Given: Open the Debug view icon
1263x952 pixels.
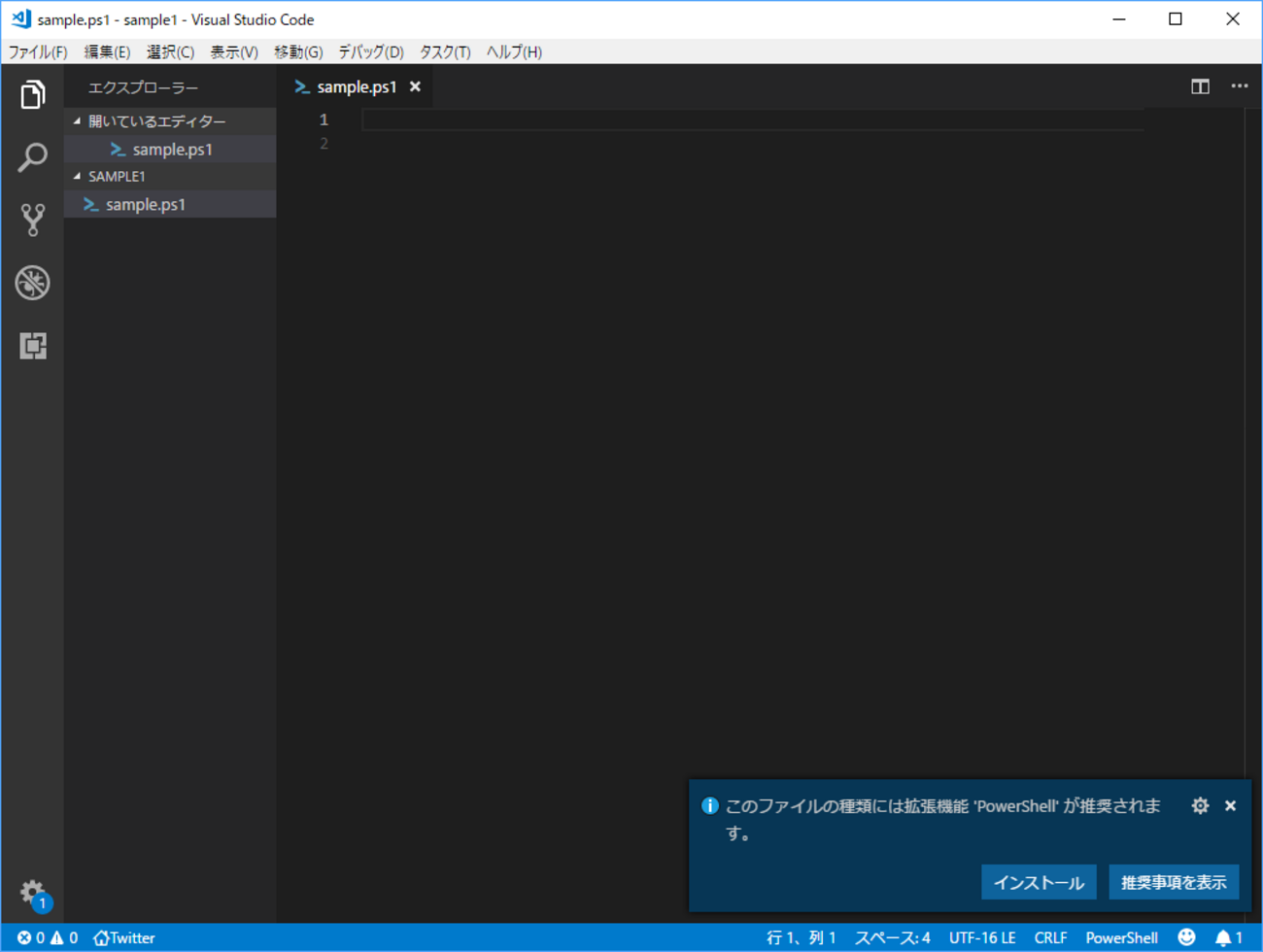Looking at the screenshot, I should (x=33, y=283).
